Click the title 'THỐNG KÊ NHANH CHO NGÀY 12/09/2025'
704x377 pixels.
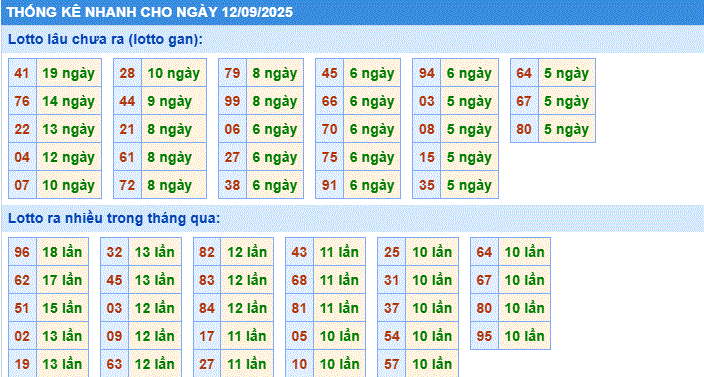[150, 12]
